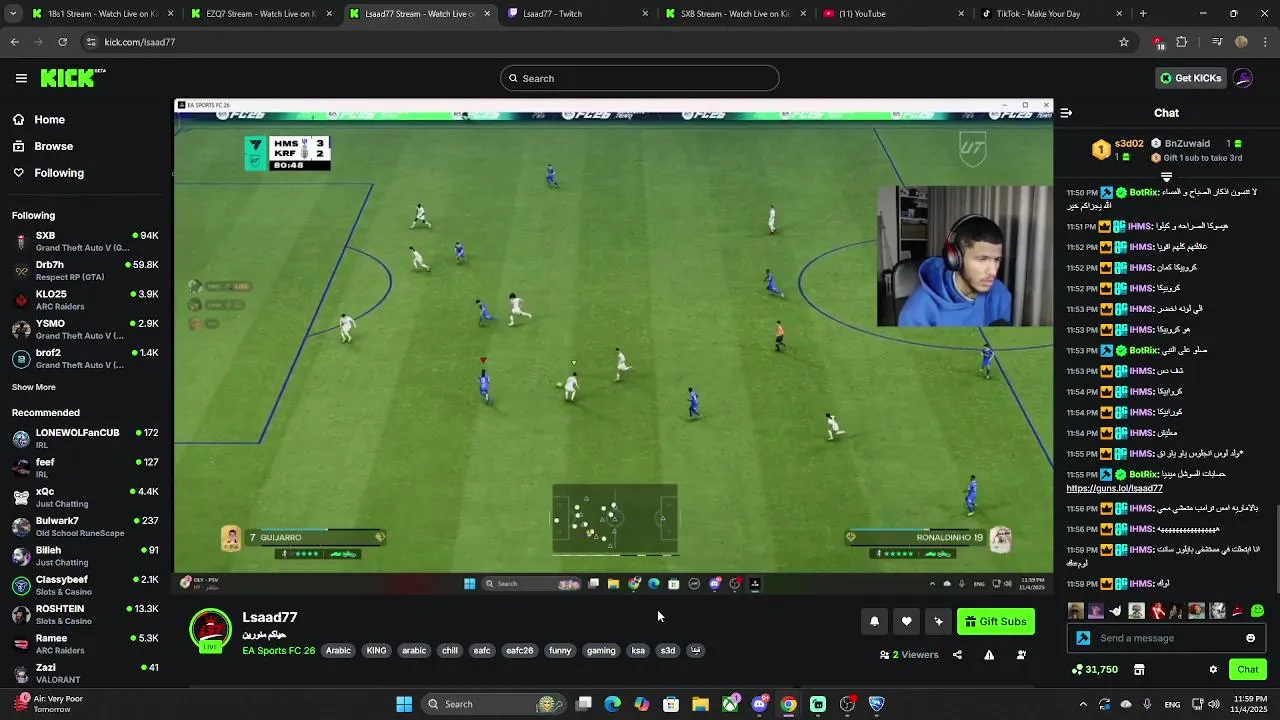Open ROSHTEIN in Recommended list
Image resolution: width=1280 pixels, height=720 pixels.
tap(85, 614)
